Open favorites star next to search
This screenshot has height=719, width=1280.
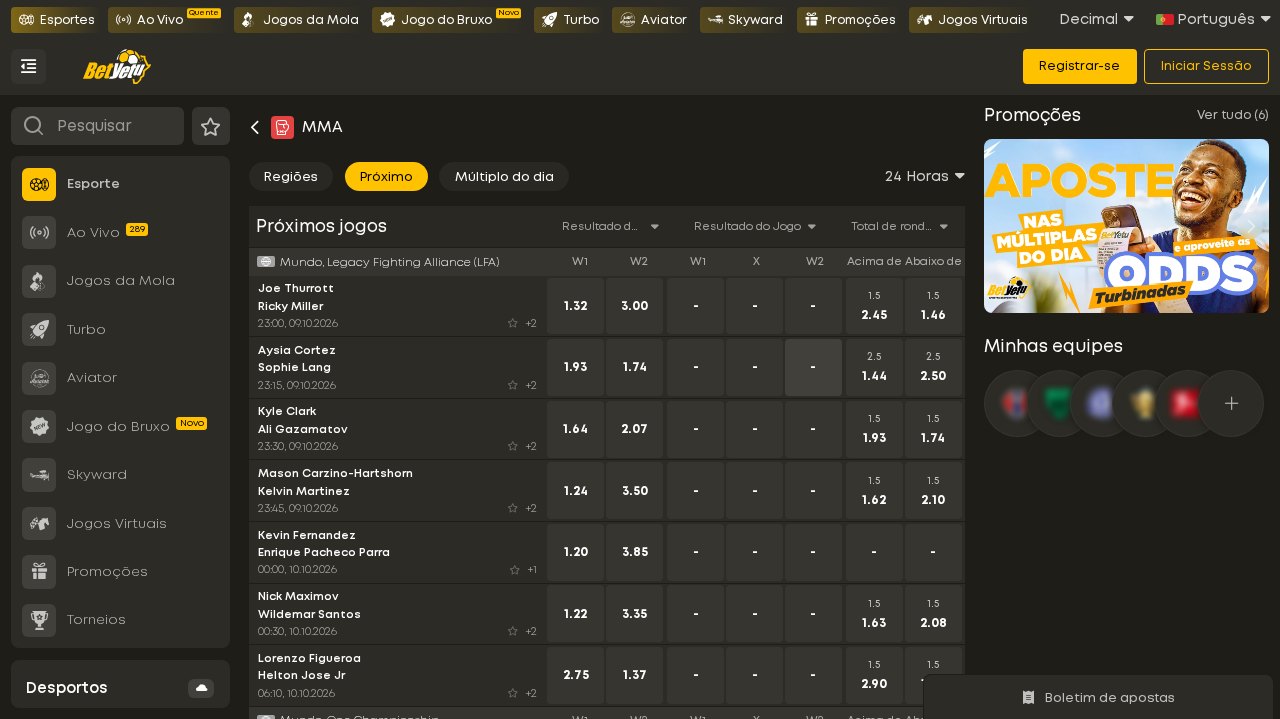tap(211, 126)
